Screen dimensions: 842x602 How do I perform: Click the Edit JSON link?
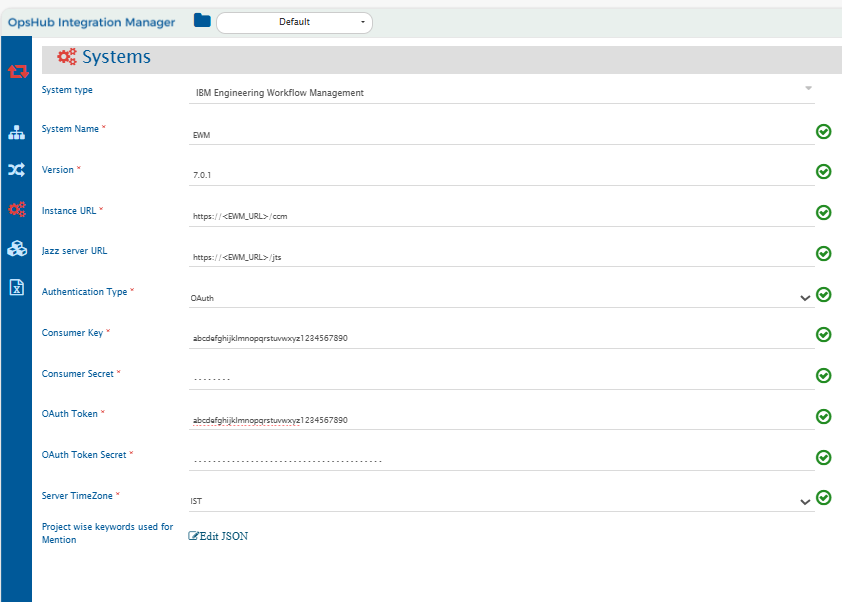coord(218,537)
